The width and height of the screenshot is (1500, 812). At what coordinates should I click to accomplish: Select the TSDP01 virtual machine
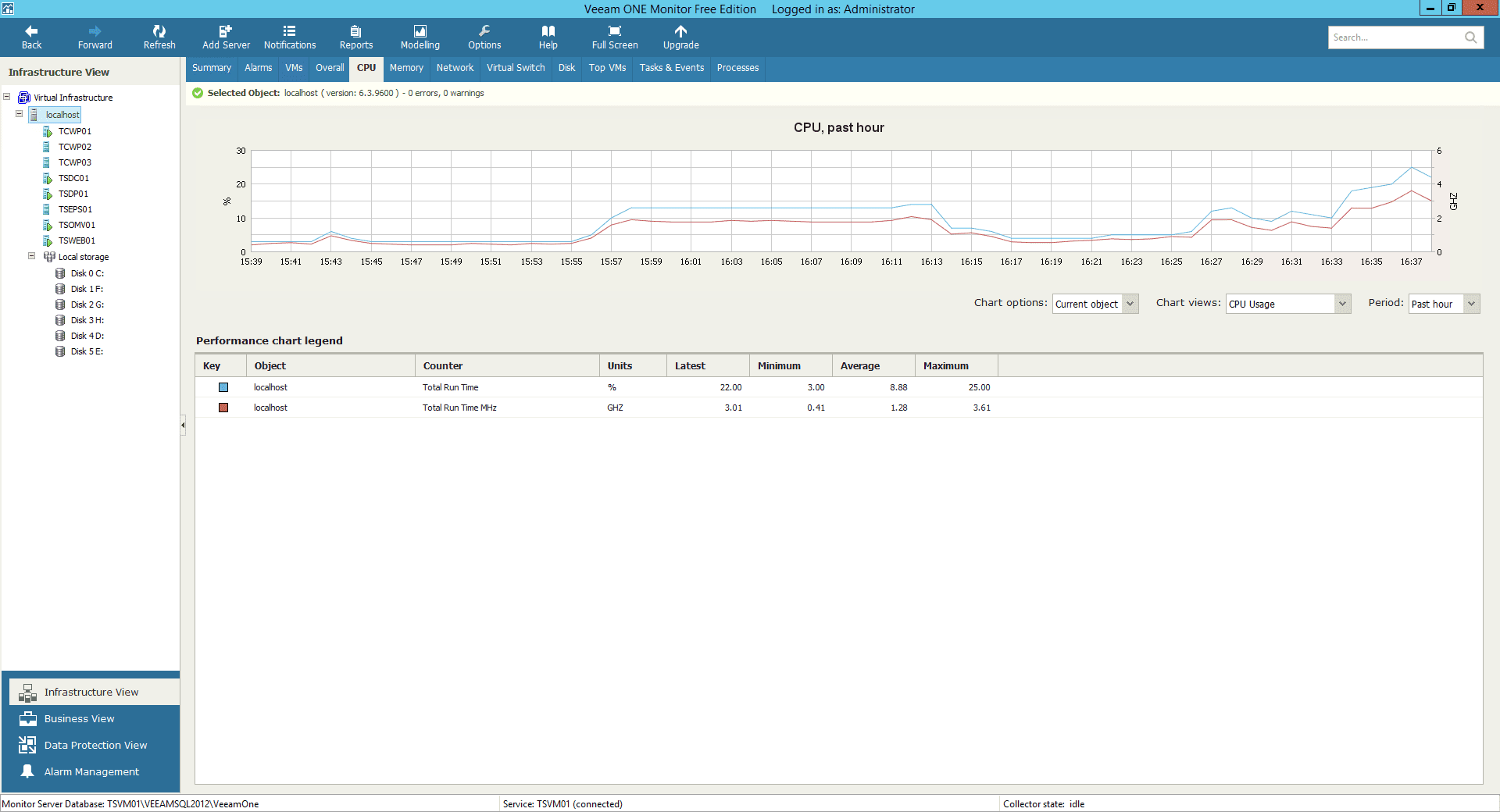click(x=73, y=194)
